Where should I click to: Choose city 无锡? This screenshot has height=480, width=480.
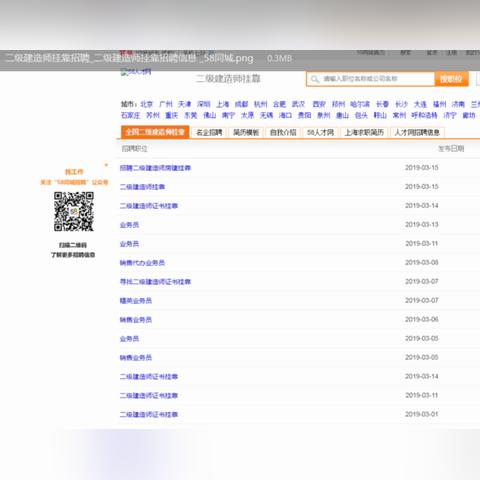(267, 115)
